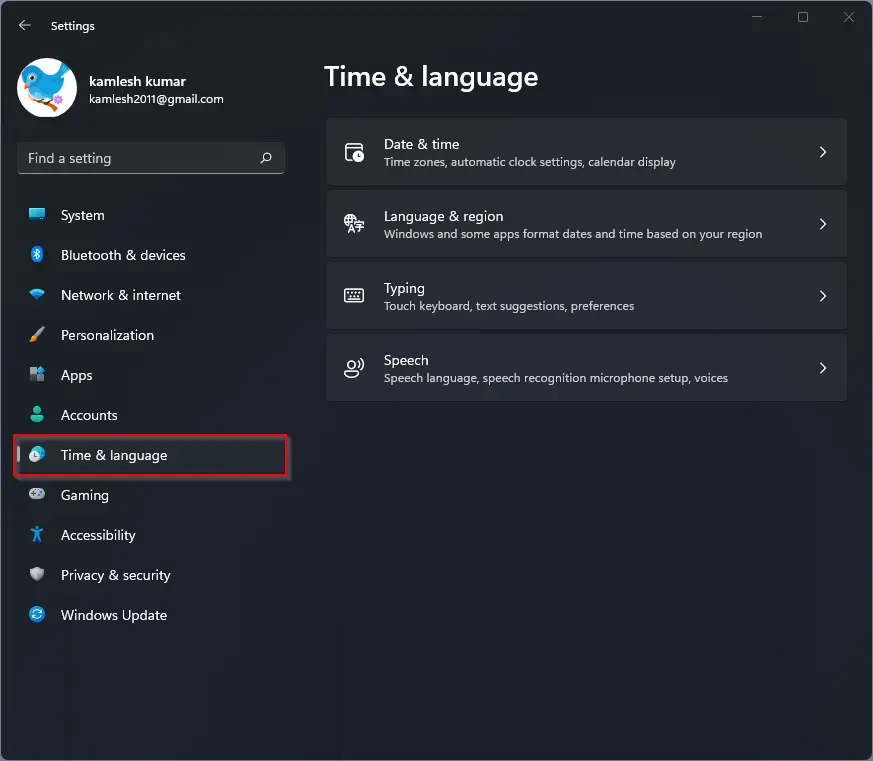Click the Windows Update sync icon
This screenshot has width=873, height=761.
37,614
